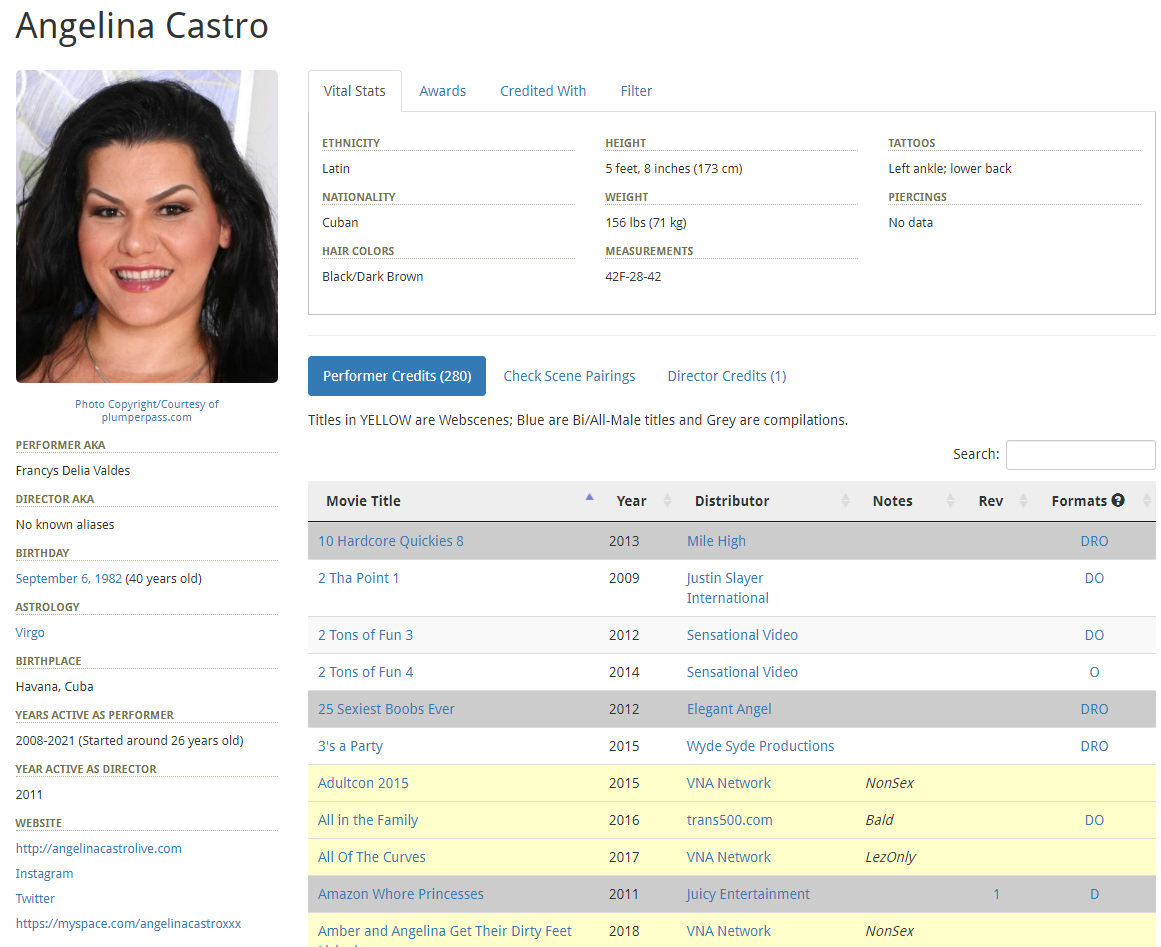Open the title Adultcon 2015
This screenshot has height=947, width=1161.
tap(363, 783)
